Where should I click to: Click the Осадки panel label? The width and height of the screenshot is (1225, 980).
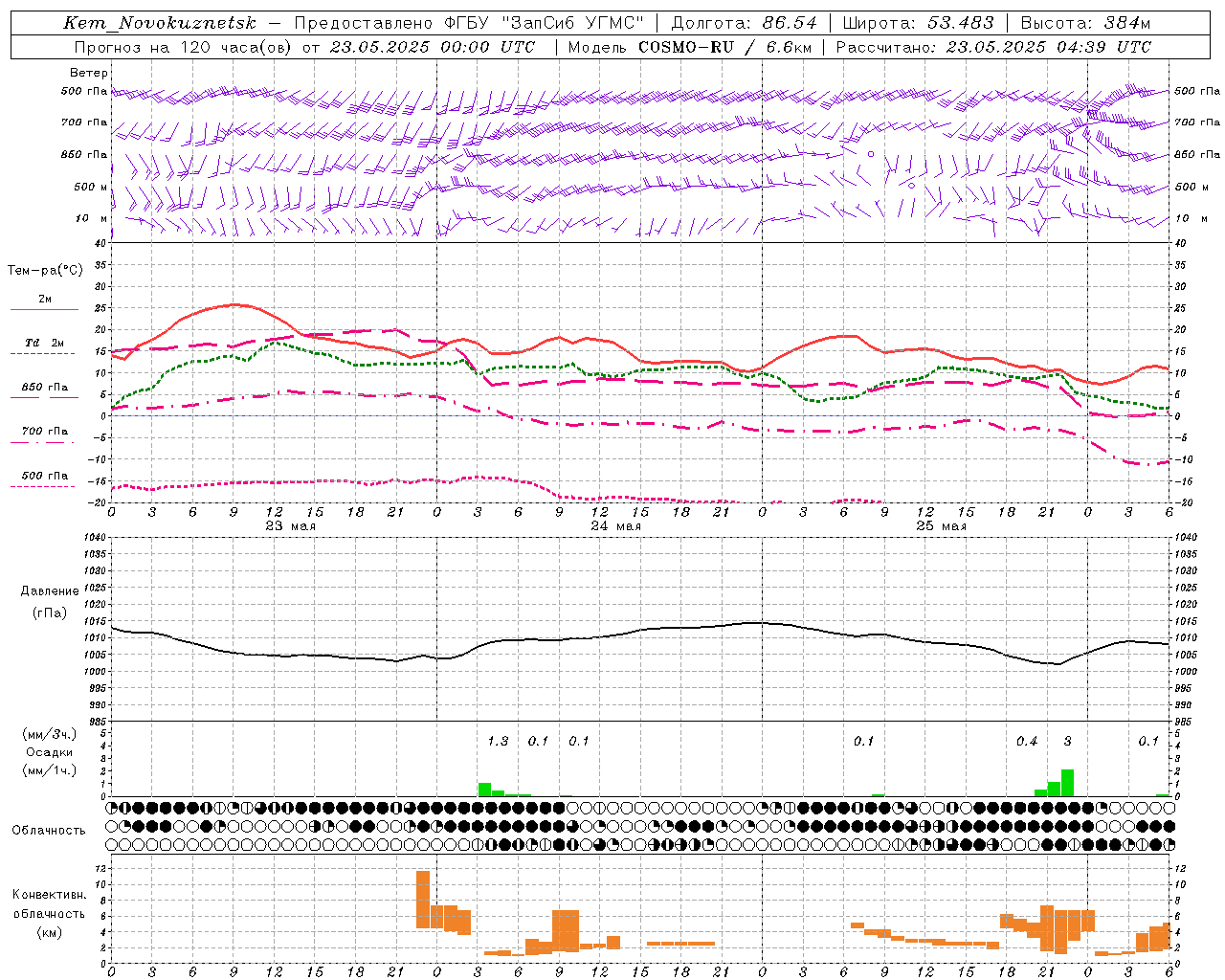pyautogui.click(x=50, y=752)
